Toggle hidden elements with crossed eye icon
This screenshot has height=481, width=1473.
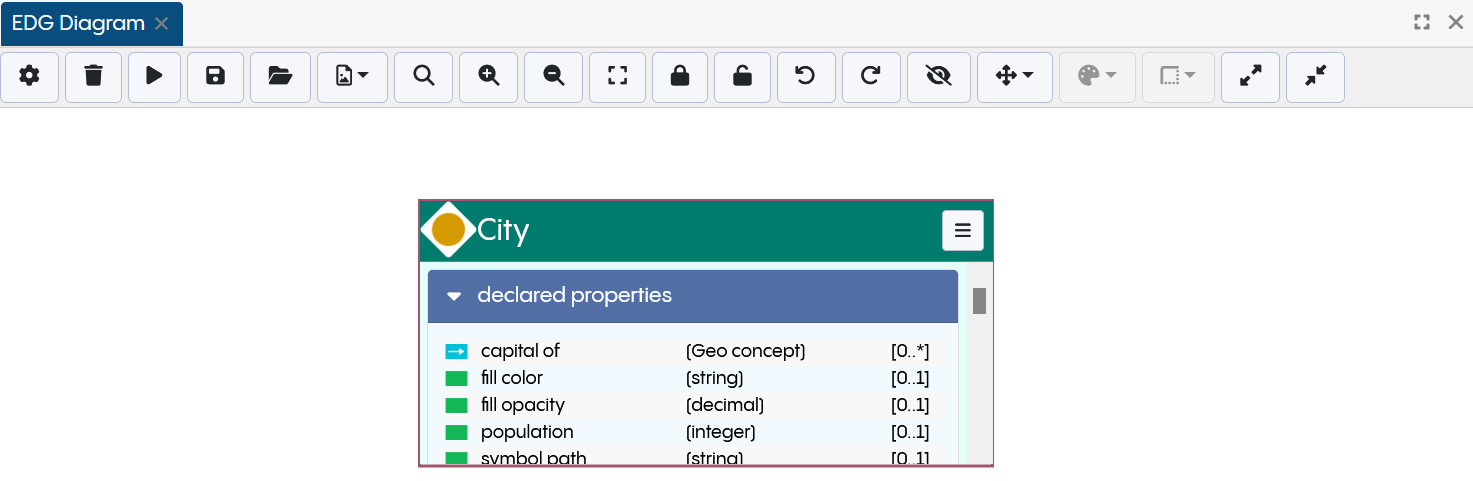938,77
